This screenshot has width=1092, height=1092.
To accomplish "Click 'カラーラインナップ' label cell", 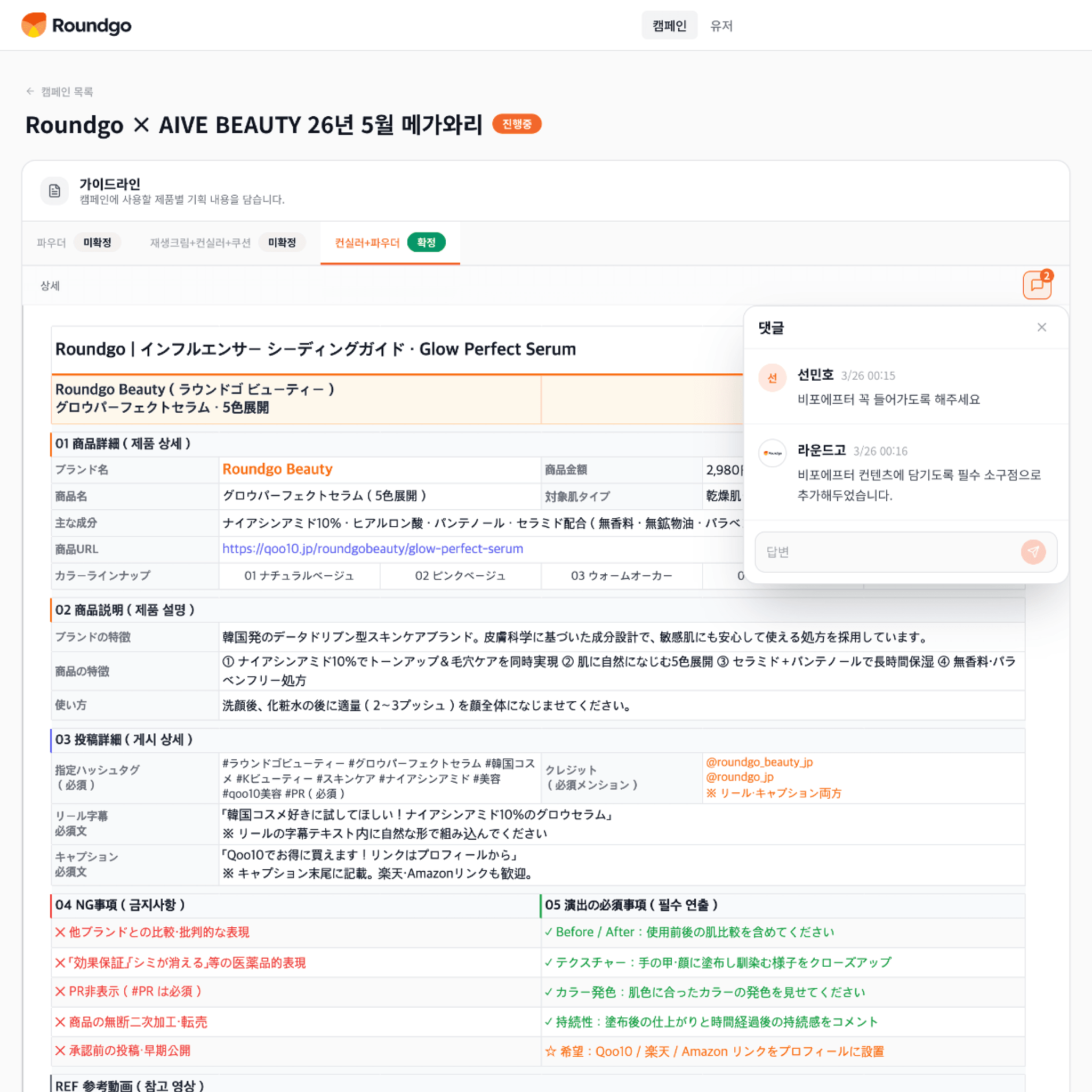I will tap(135, 575).
